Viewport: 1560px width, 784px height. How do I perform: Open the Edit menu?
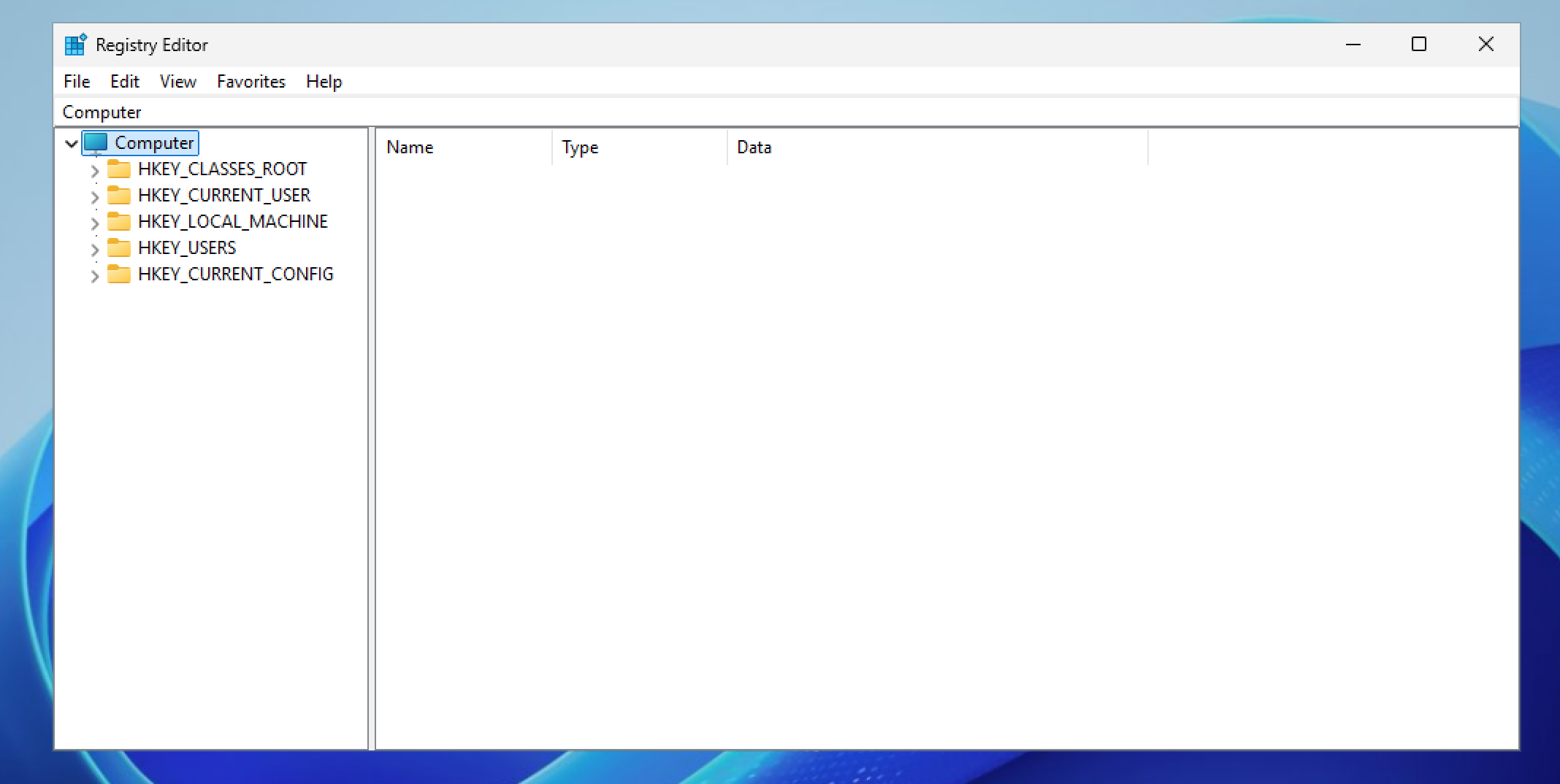[125, 81]
